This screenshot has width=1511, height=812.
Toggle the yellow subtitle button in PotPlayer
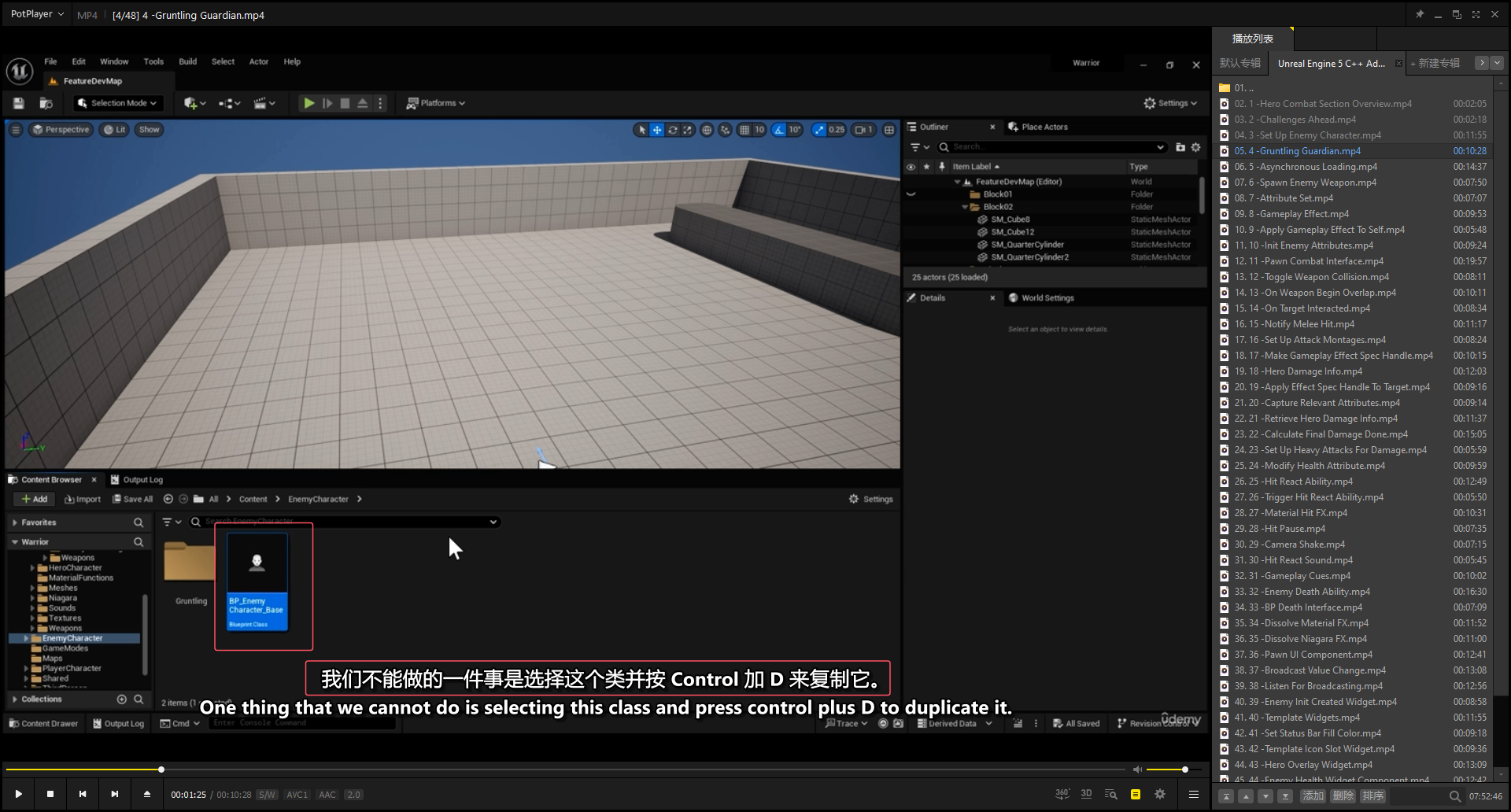click(1136, 794)
